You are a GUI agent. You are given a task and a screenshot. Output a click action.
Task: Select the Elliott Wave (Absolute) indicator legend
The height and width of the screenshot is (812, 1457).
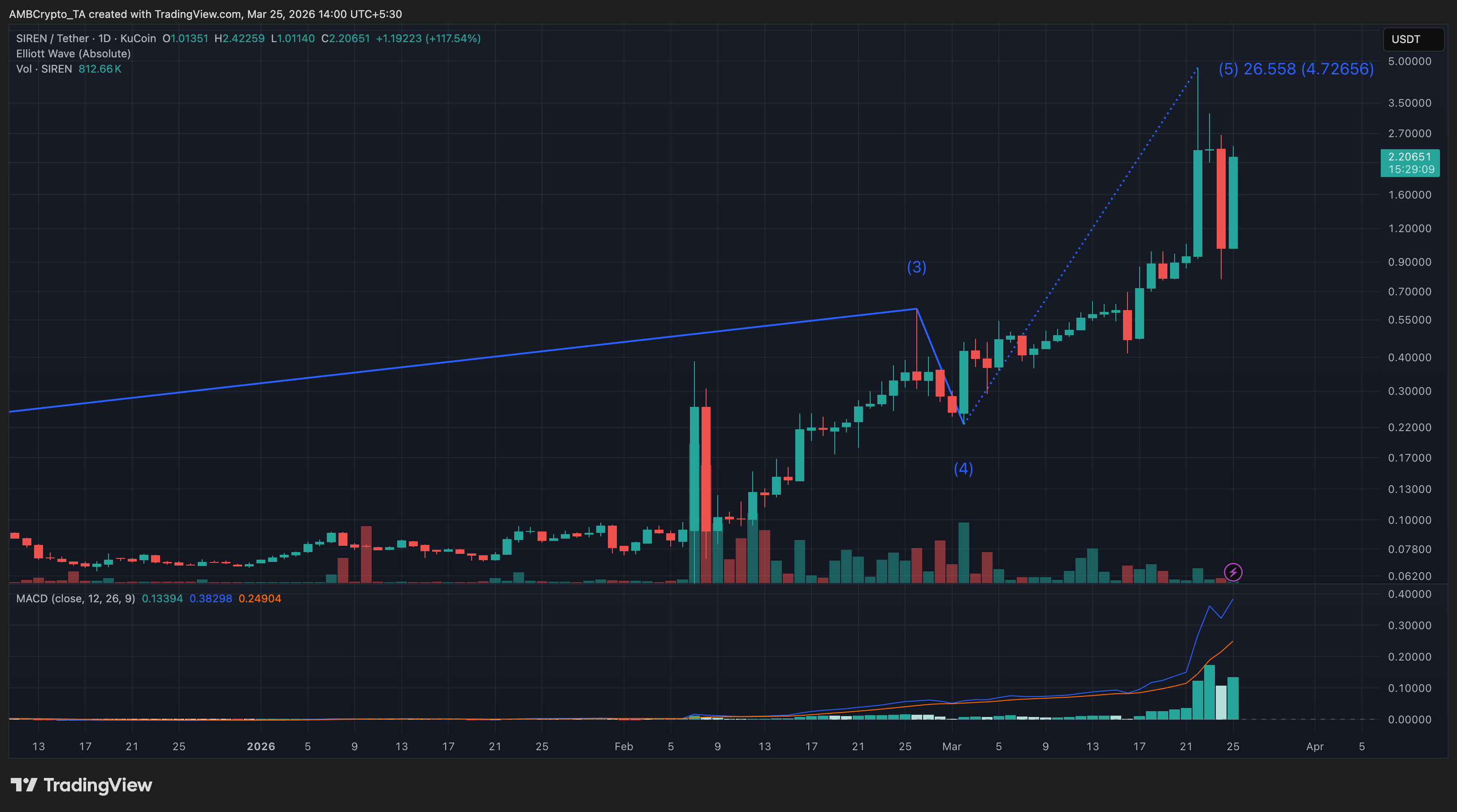pos(74,54)
